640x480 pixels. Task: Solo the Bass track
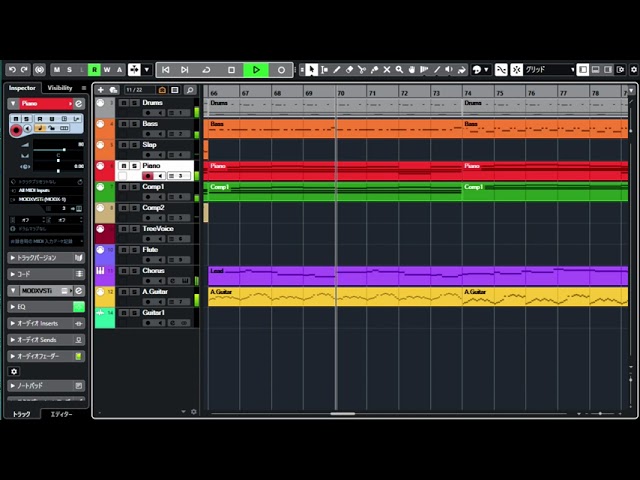[x=134, y=124]
